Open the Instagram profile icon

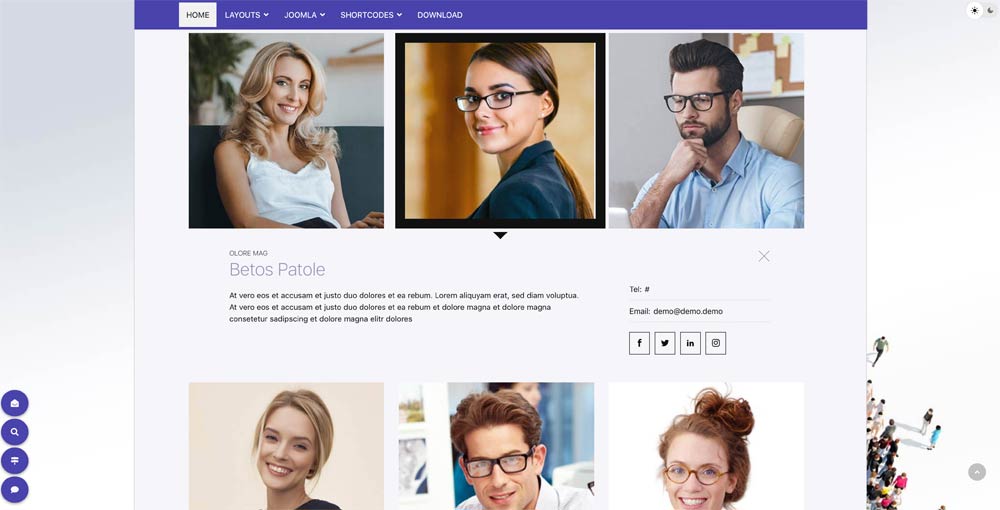716,343
